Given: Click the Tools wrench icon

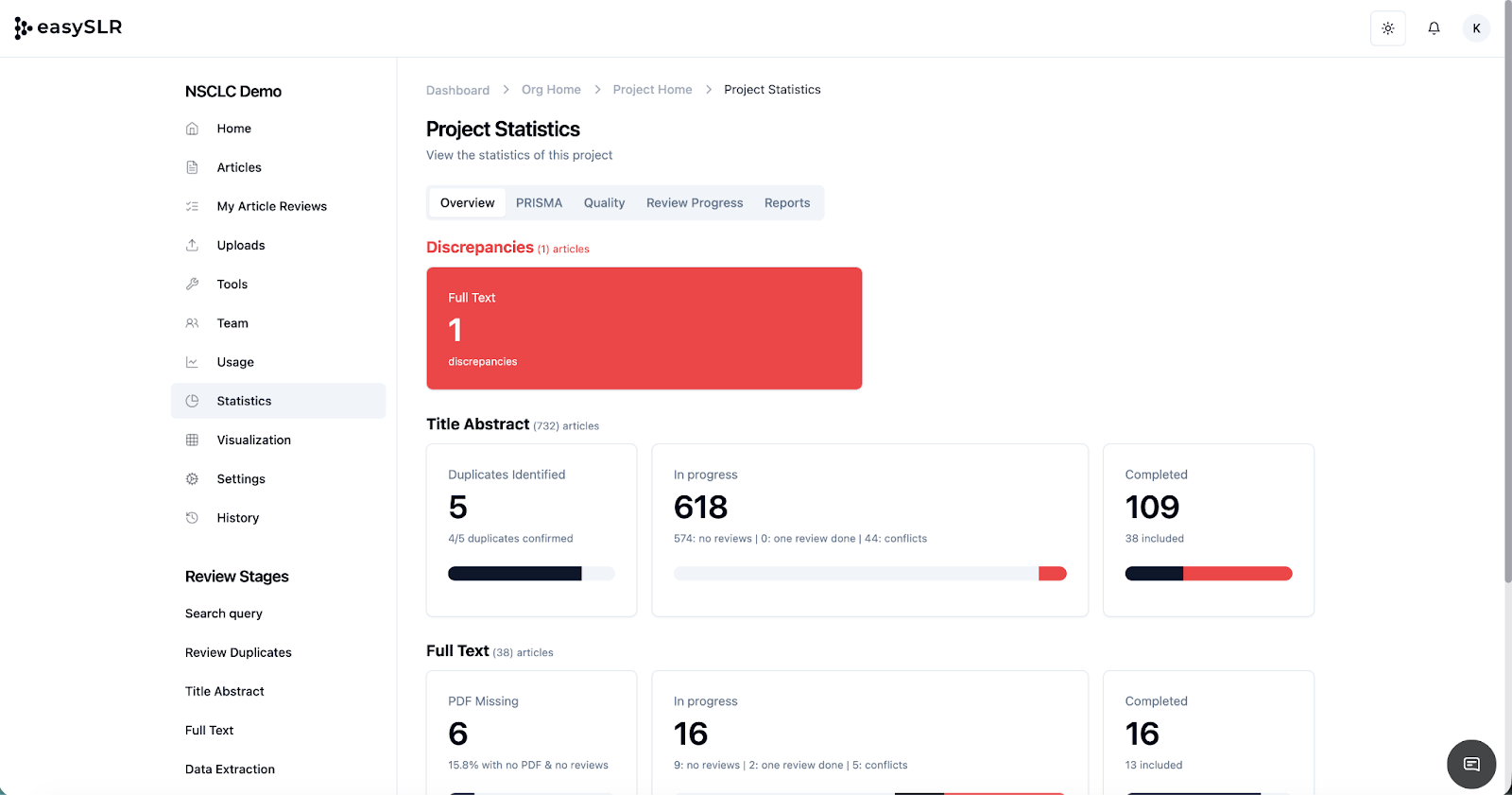Looking at the screenshot, I should [192, 284].
